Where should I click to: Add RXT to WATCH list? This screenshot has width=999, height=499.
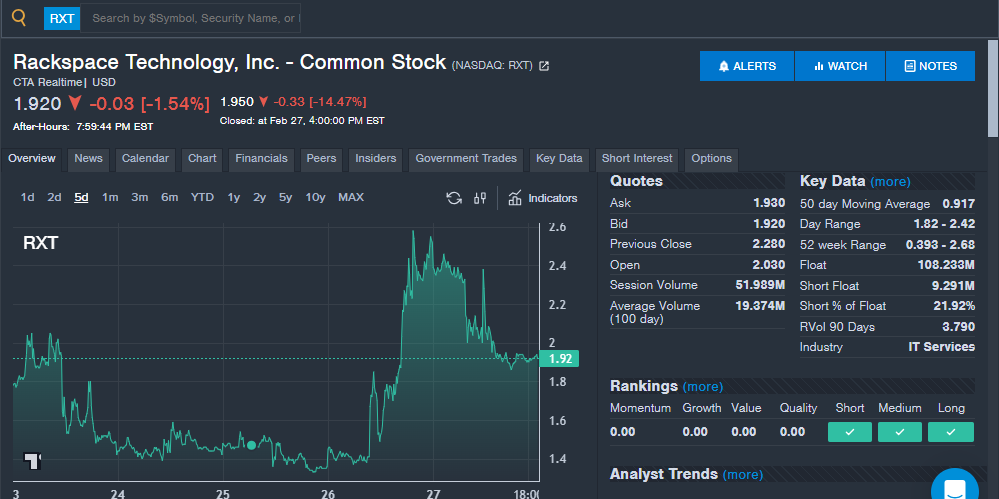(x=840, y=66)
